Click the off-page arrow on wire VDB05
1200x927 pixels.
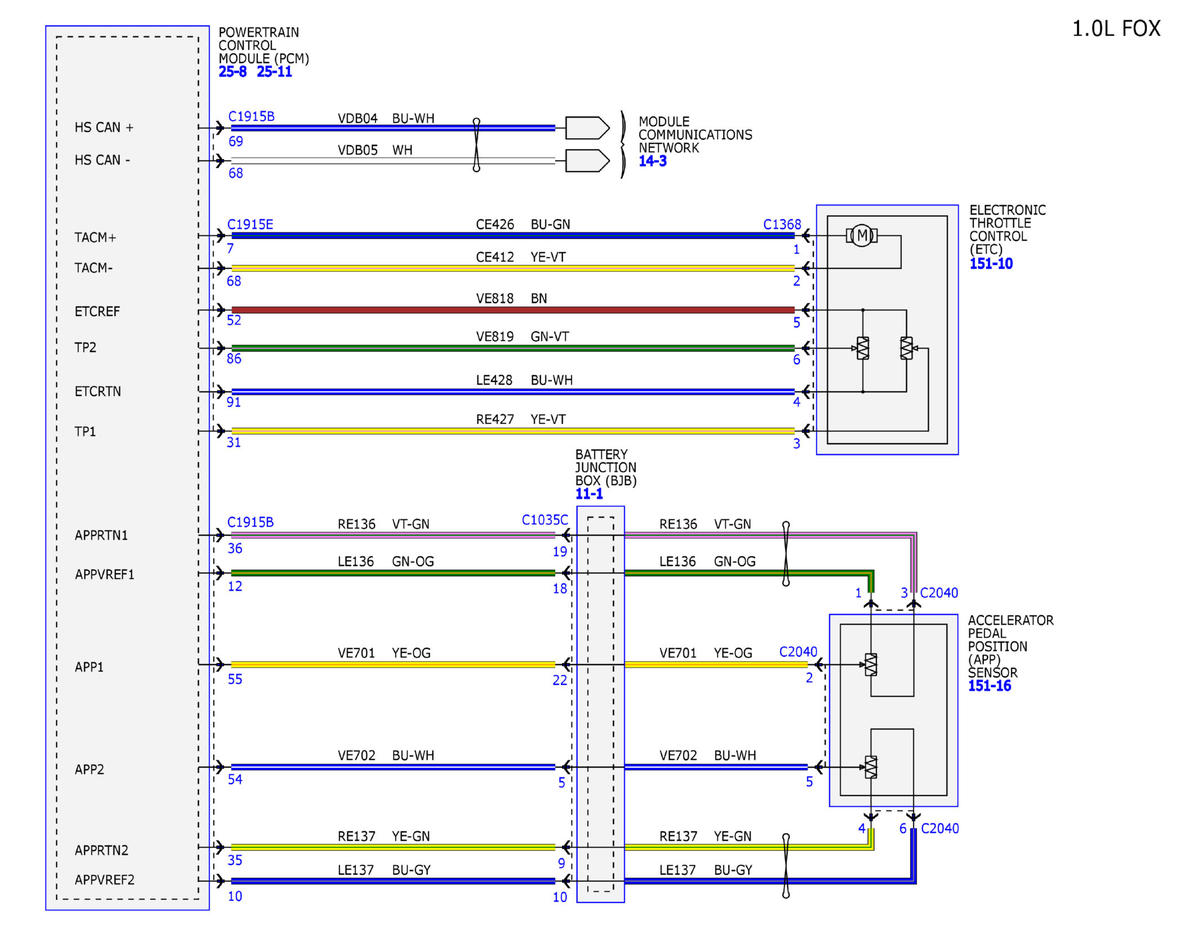587,160
